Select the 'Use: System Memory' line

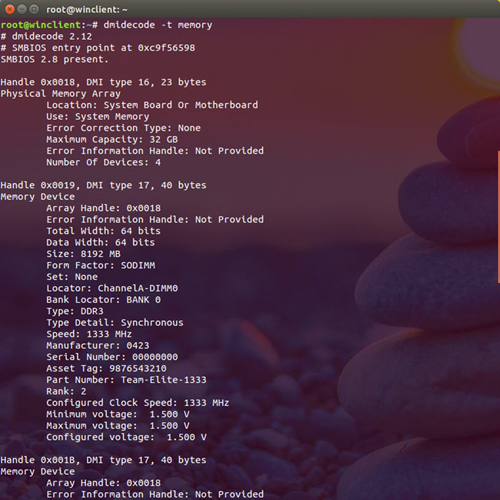pos(98,117)
